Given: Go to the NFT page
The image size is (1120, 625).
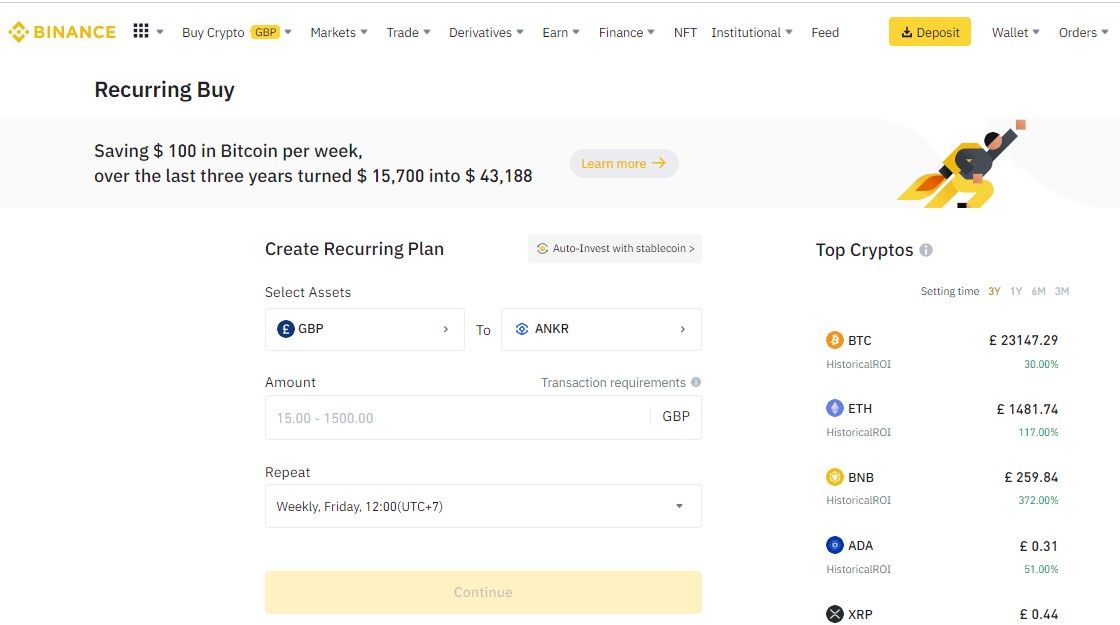Looking at the screenshot, I should coord(685,32).
